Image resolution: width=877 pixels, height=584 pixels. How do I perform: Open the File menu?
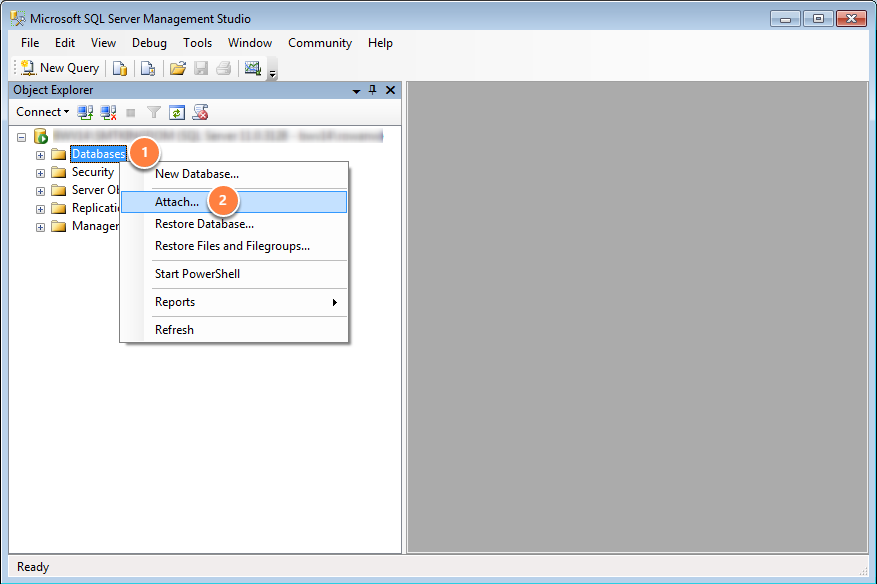(x=30, y=43)
